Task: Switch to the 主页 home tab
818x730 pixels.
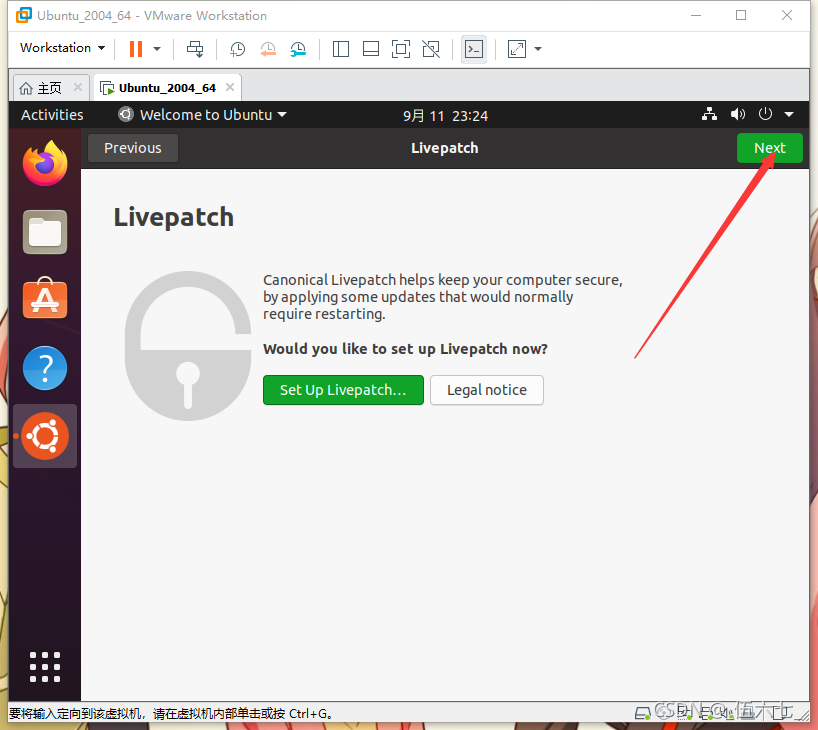Action: (x=51, y=88)
